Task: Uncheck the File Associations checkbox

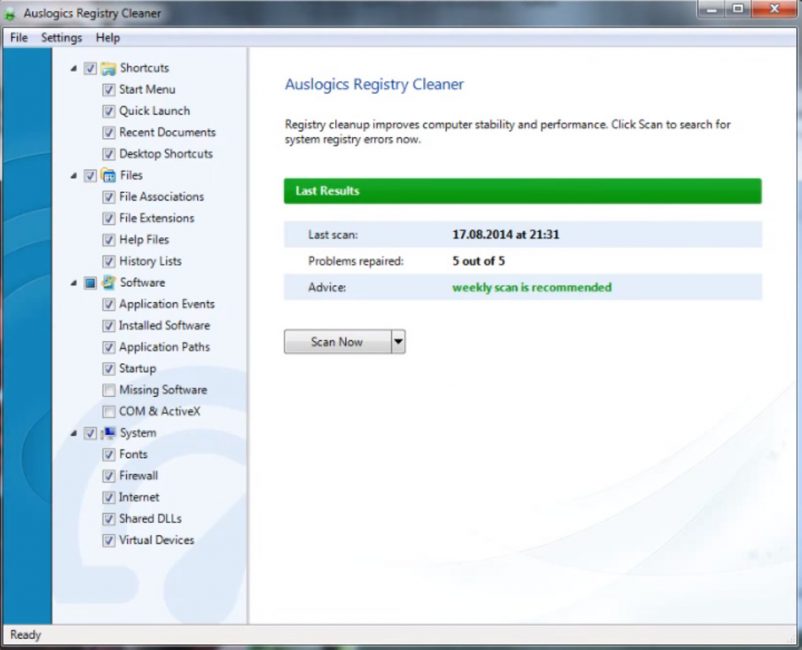Action: coord(108,197)
